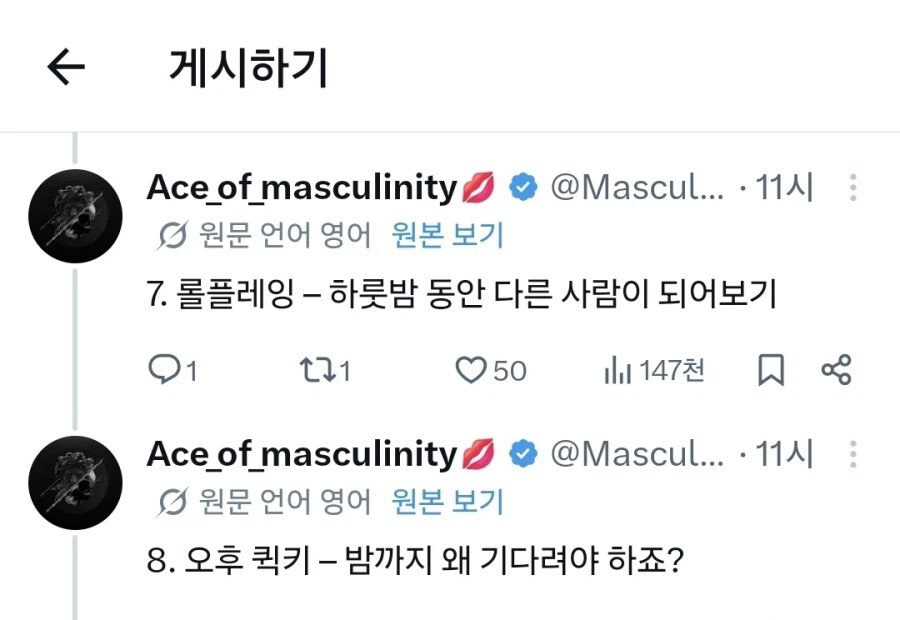Image resolution: width=900 pixels, height=620 pixels.
Task: Click verified badge on the second post
Action: [x=523, y=454]
